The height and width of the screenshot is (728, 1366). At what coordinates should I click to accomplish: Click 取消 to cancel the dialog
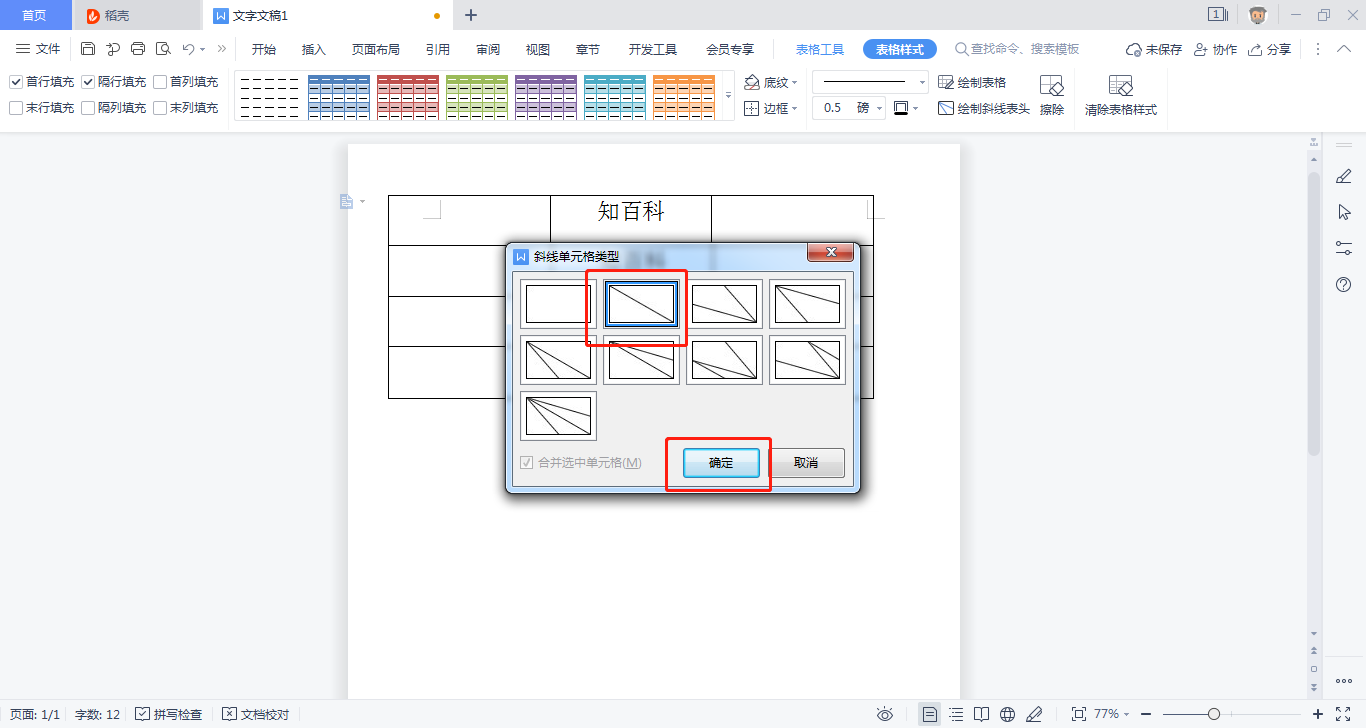pyautogui.click(x=806, y=463)
